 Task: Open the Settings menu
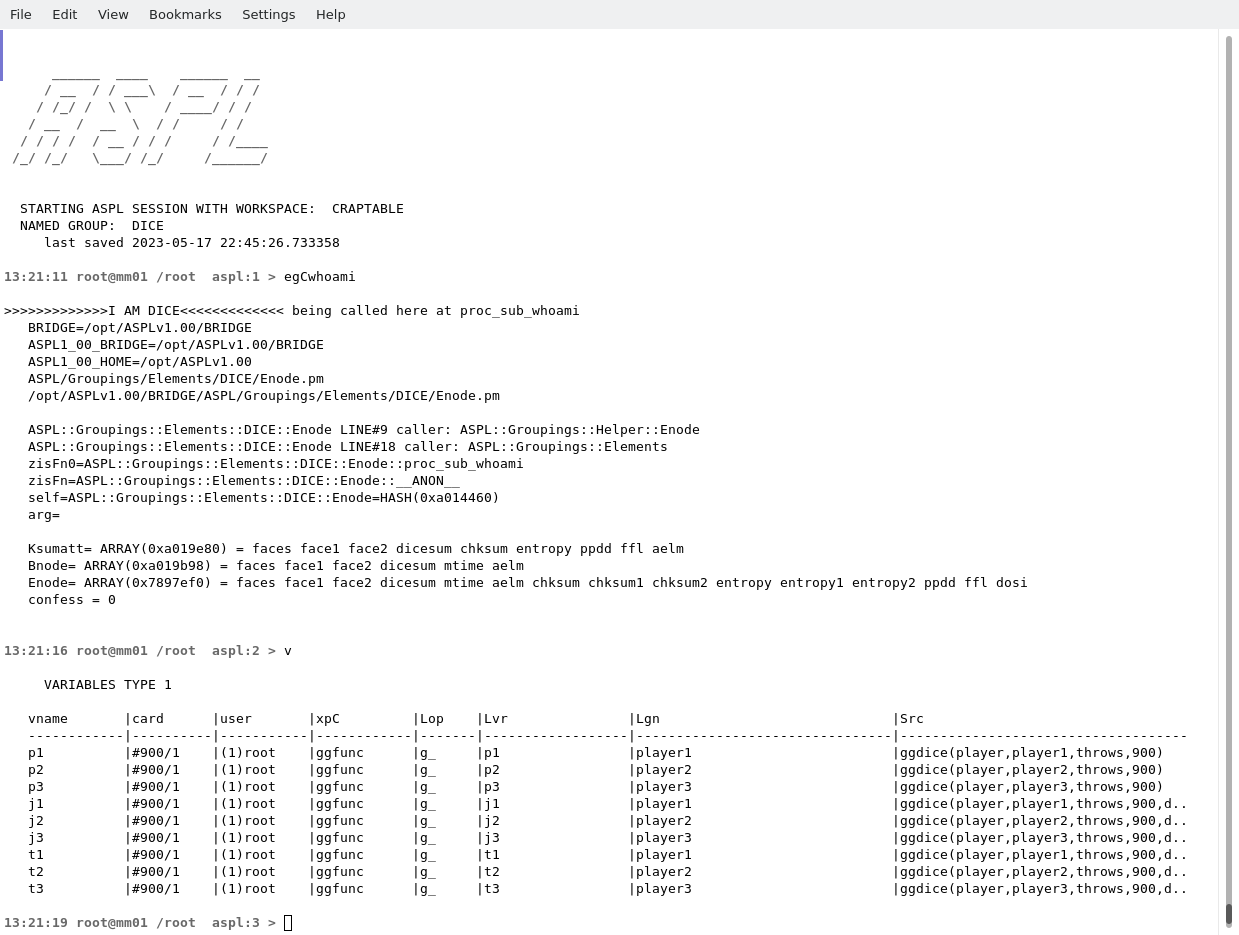pos(268,14)
